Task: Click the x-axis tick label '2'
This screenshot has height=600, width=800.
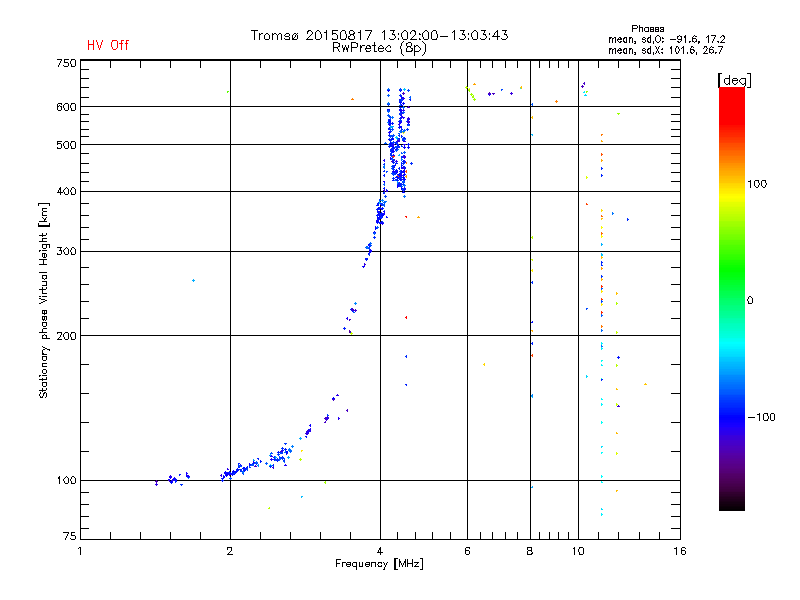Action: [x=230, y=551]
